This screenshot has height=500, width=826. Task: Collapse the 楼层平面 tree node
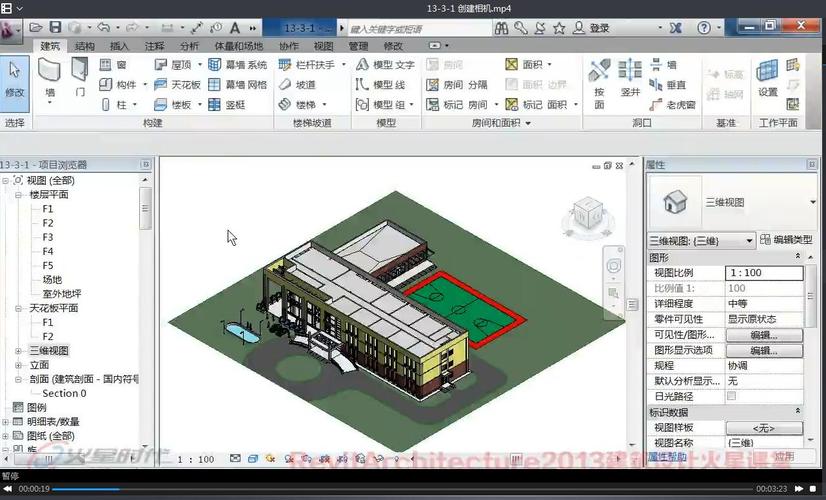coord(19,195)
